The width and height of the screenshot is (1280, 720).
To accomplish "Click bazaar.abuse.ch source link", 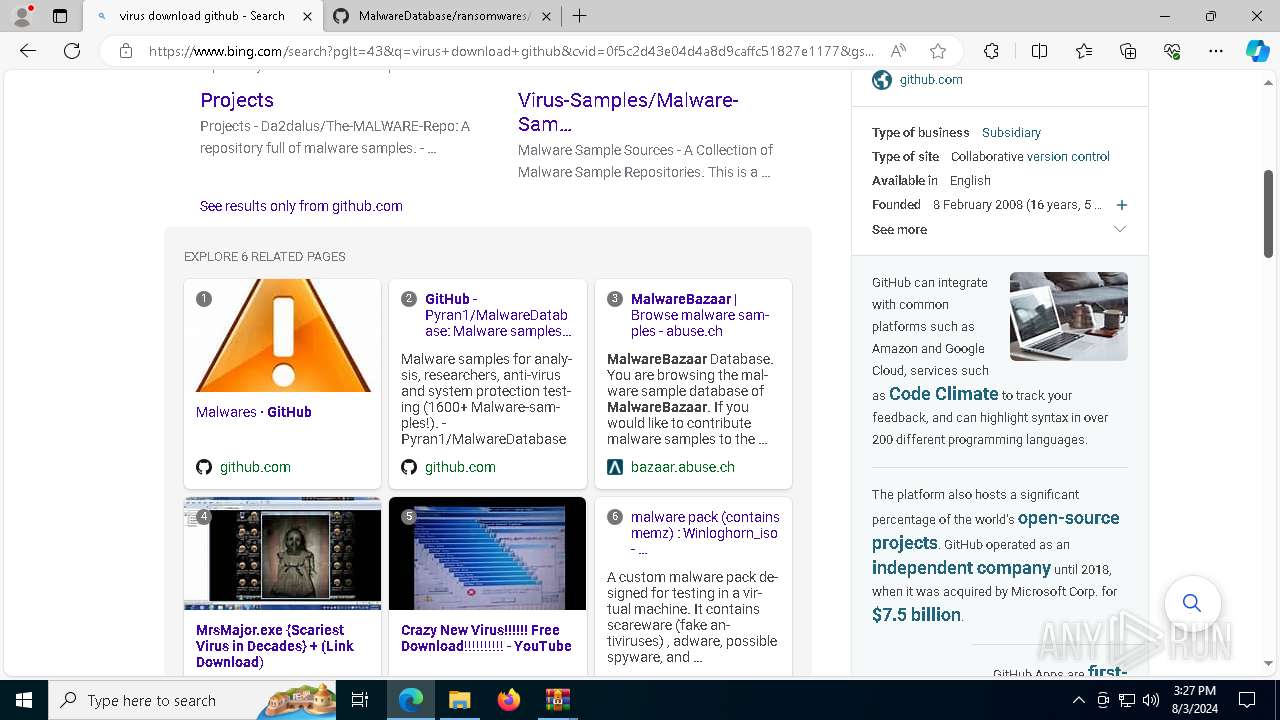I will click(x=683, y=467).
